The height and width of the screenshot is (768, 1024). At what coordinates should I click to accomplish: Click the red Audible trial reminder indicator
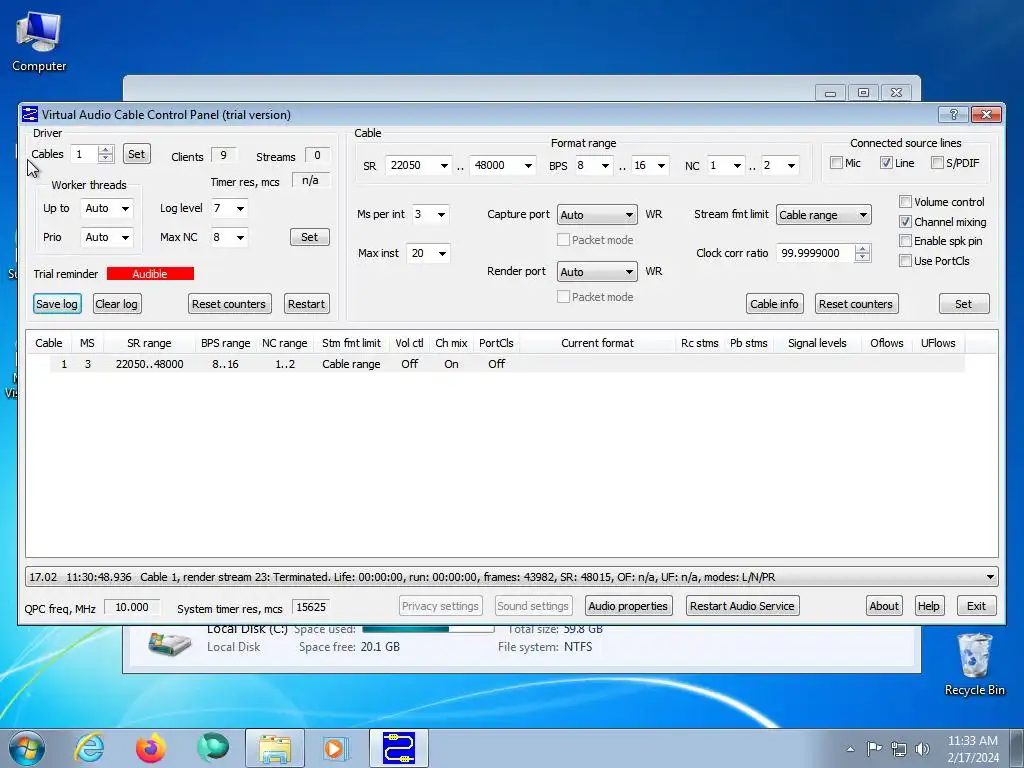150,274
